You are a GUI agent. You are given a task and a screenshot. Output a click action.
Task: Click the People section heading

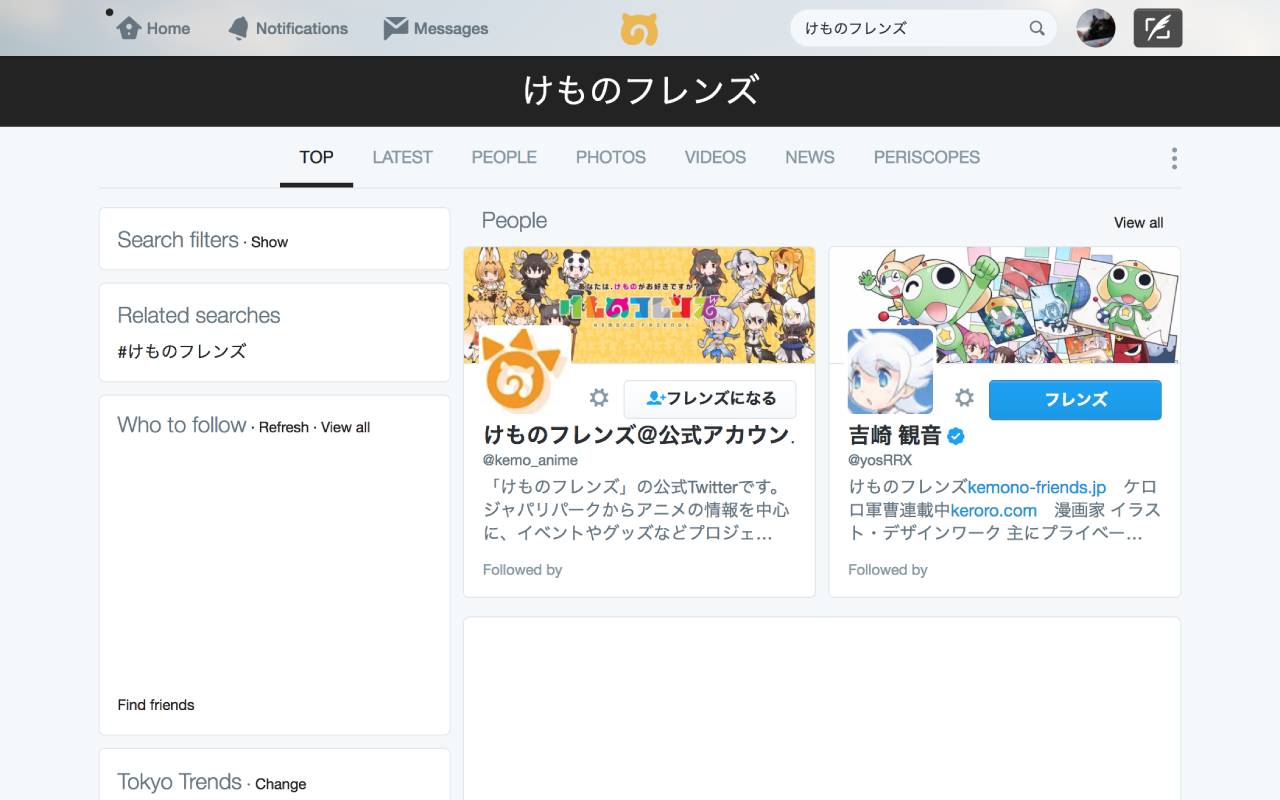coord(514,221)
